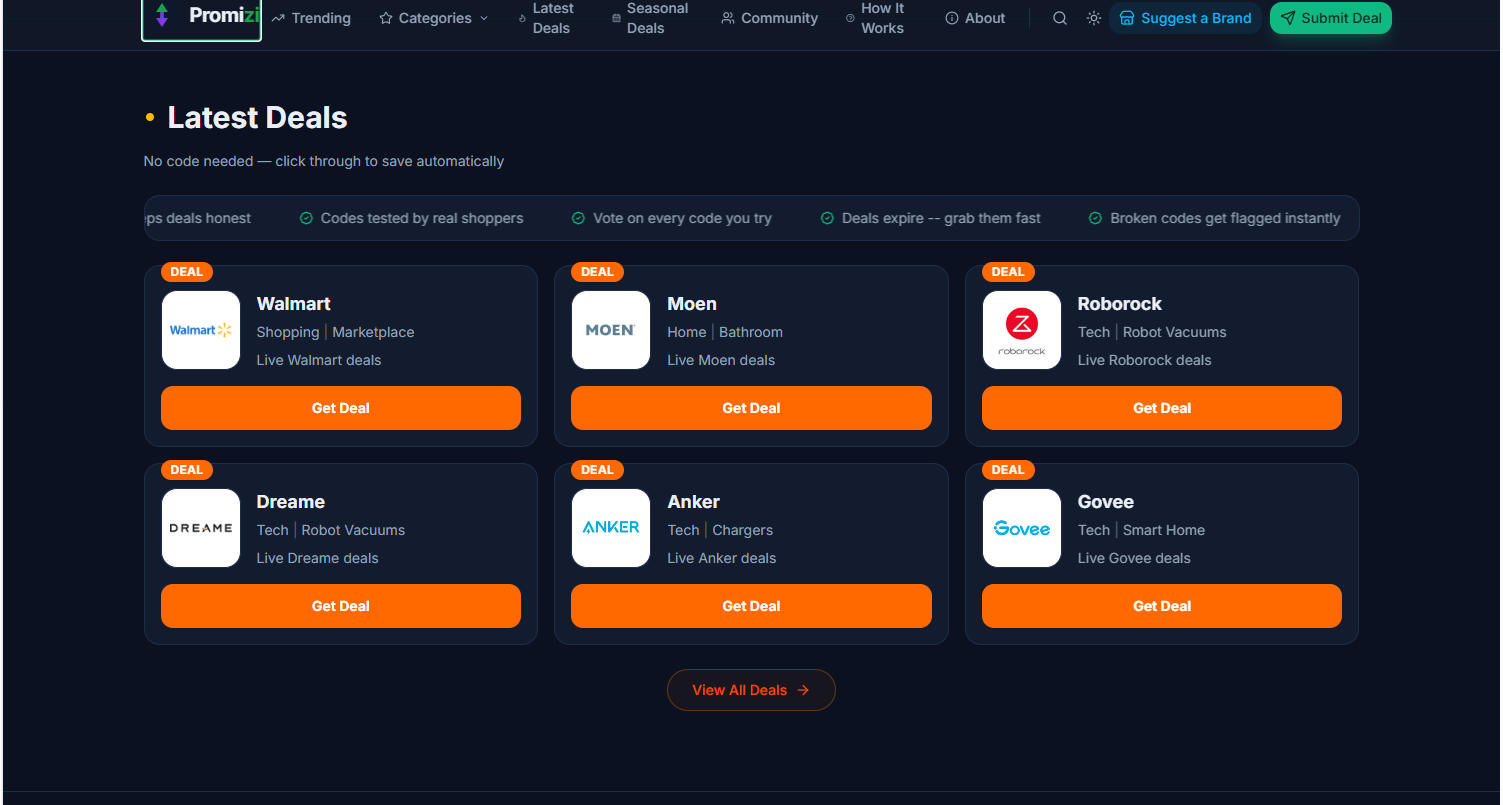Open the Trending nav item

(311, 18)
